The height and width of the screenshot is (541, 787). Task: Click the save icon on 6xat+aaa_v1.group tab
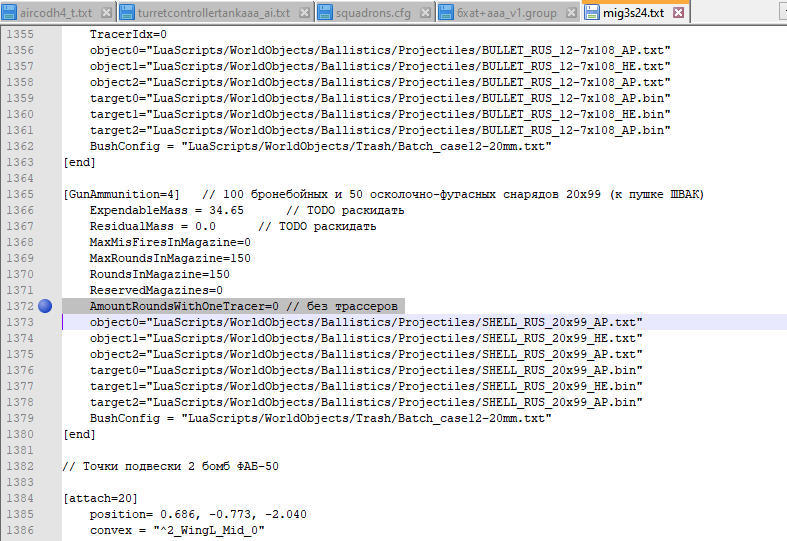(446, 13)
